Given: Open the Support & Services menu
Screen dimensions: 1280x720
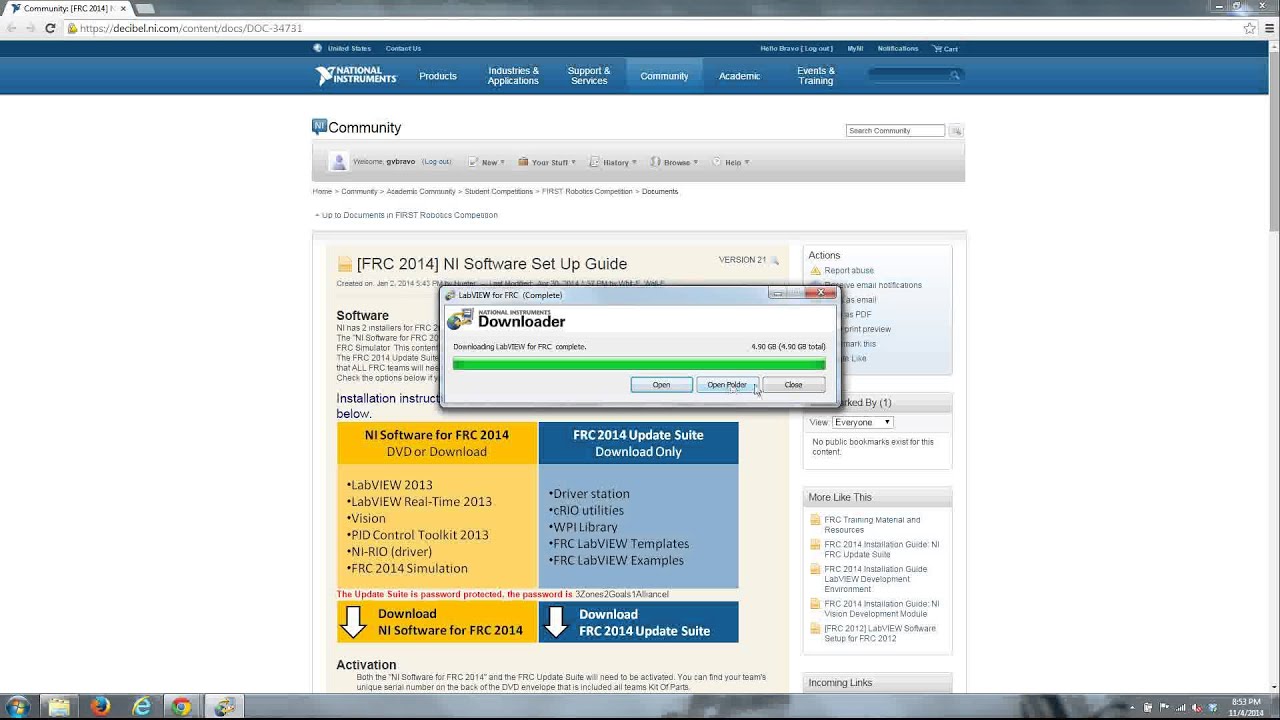Looking at the screenshot, I should [x=589, y=76].
